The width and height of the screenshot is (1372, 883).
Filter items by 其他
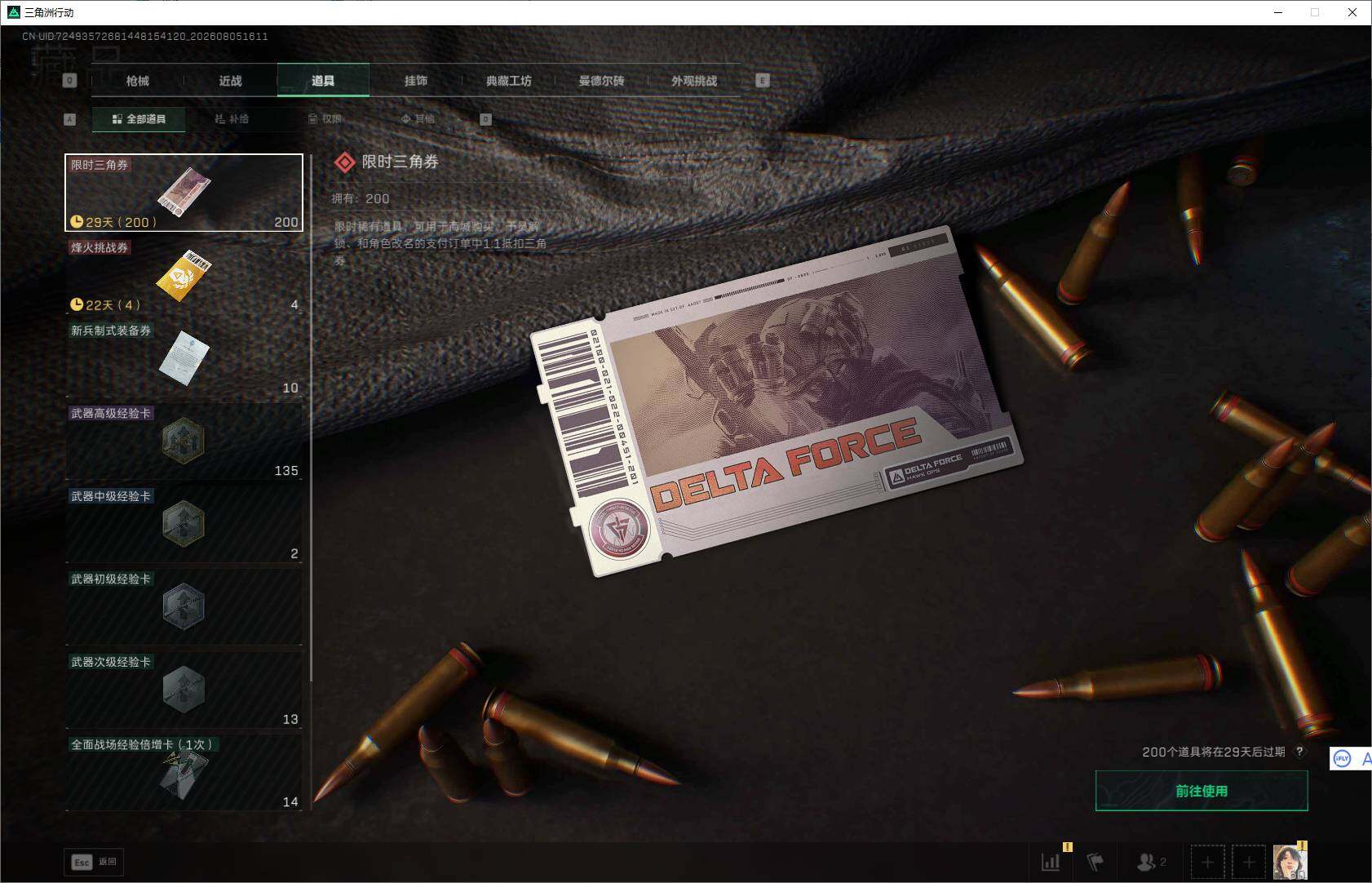(x=418, y=119)
